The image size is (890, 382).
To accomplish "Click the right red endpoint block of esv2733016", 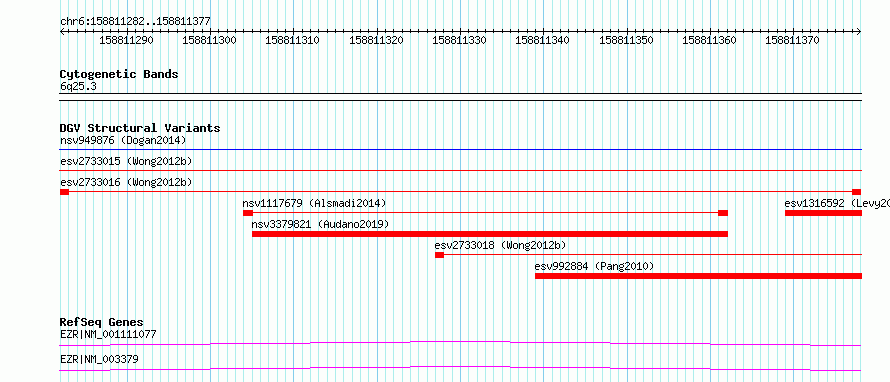I will point(857,192).
